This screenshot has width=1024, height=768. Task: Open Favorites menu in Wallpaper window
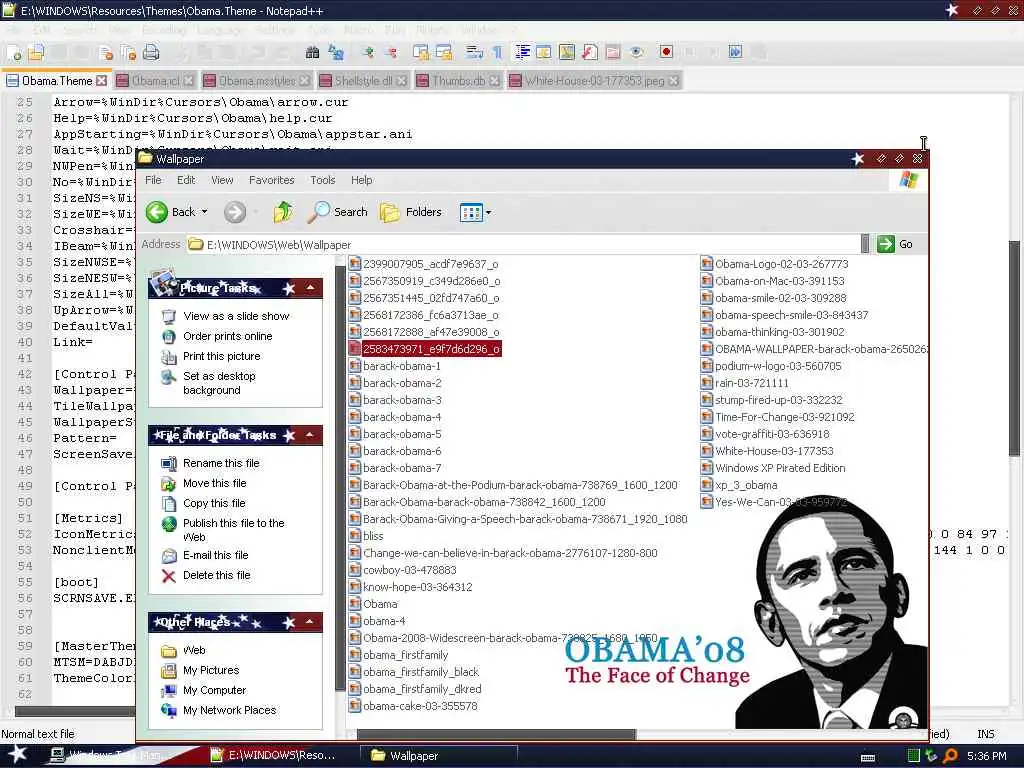[x=272, y=180]
